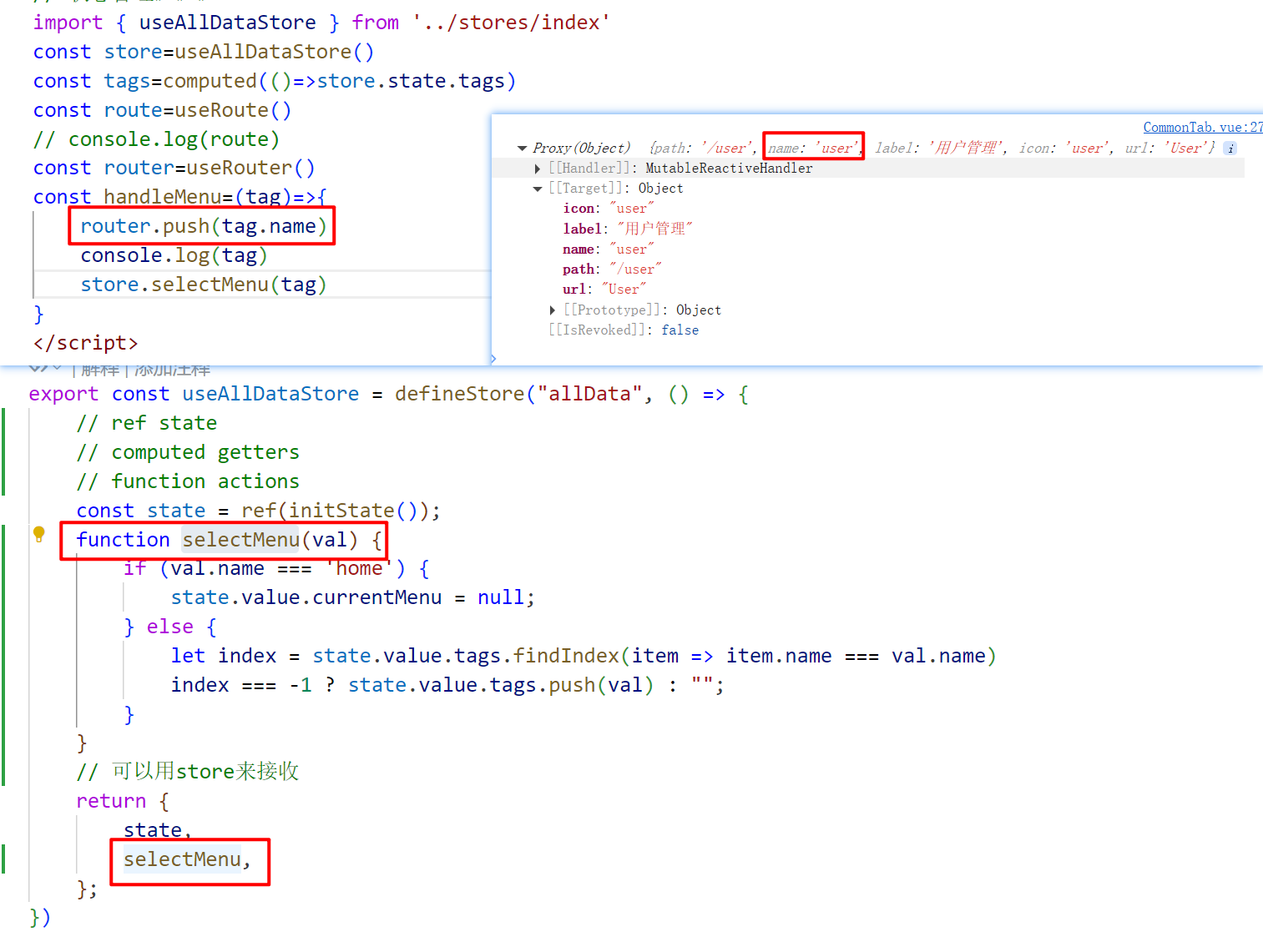
Task: Click the // 可以用store来接收 comment
Action: point(188,771)
